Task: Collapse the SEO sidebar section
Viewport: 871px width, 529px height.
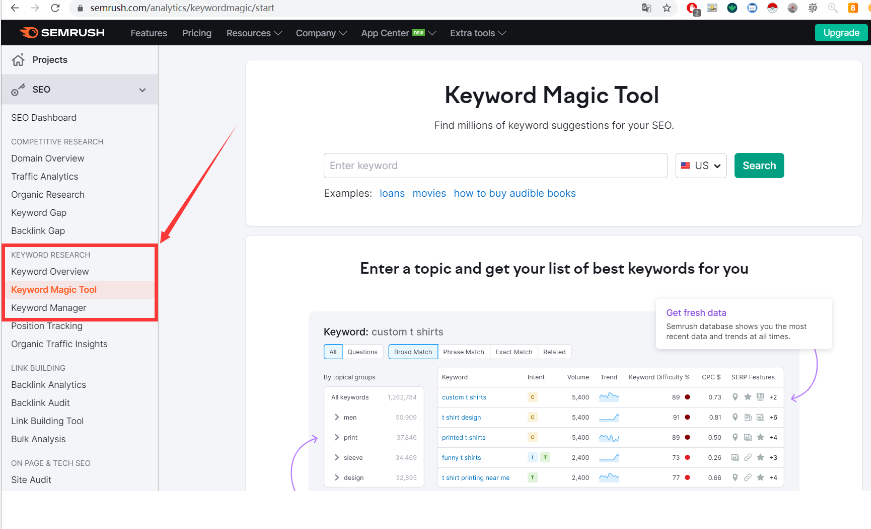Action: tap(142, 90)
